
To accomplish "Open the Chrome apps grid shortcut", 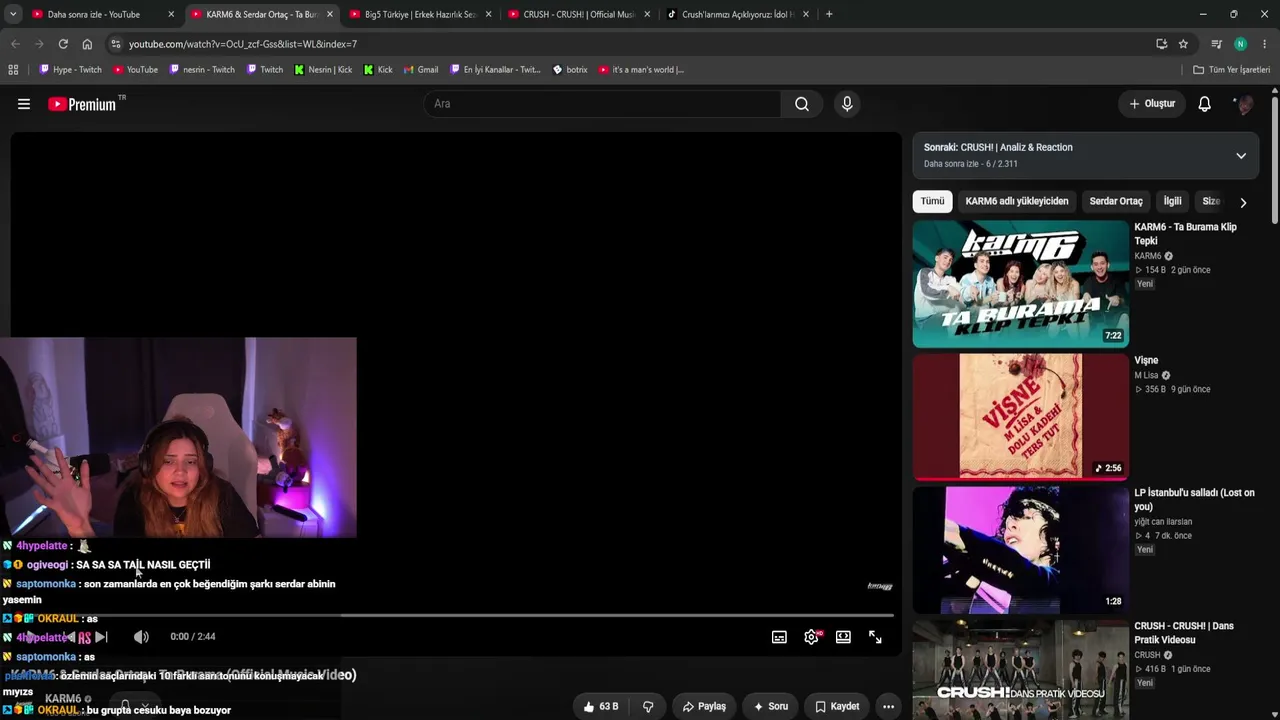I will pos(13,70).
